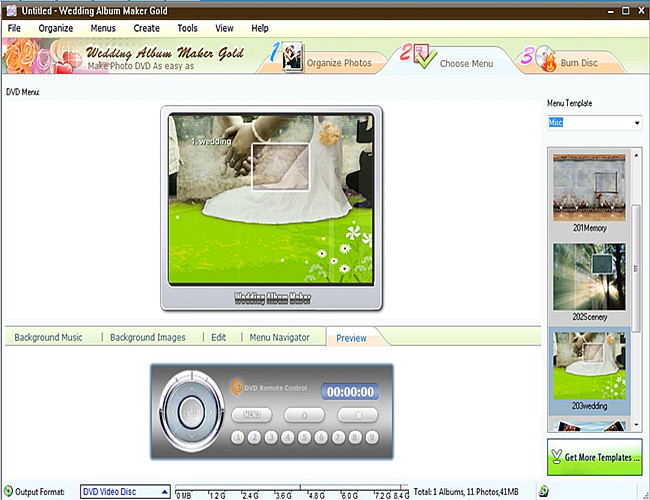Click number 5 button on remote

305,437
